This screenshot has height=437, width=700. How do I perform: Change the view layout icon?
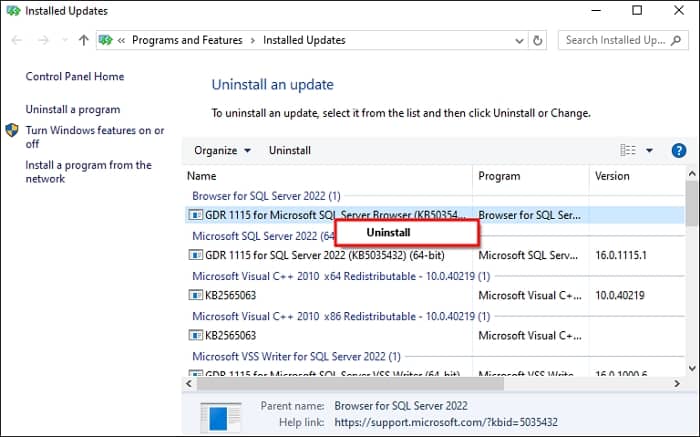628,150
